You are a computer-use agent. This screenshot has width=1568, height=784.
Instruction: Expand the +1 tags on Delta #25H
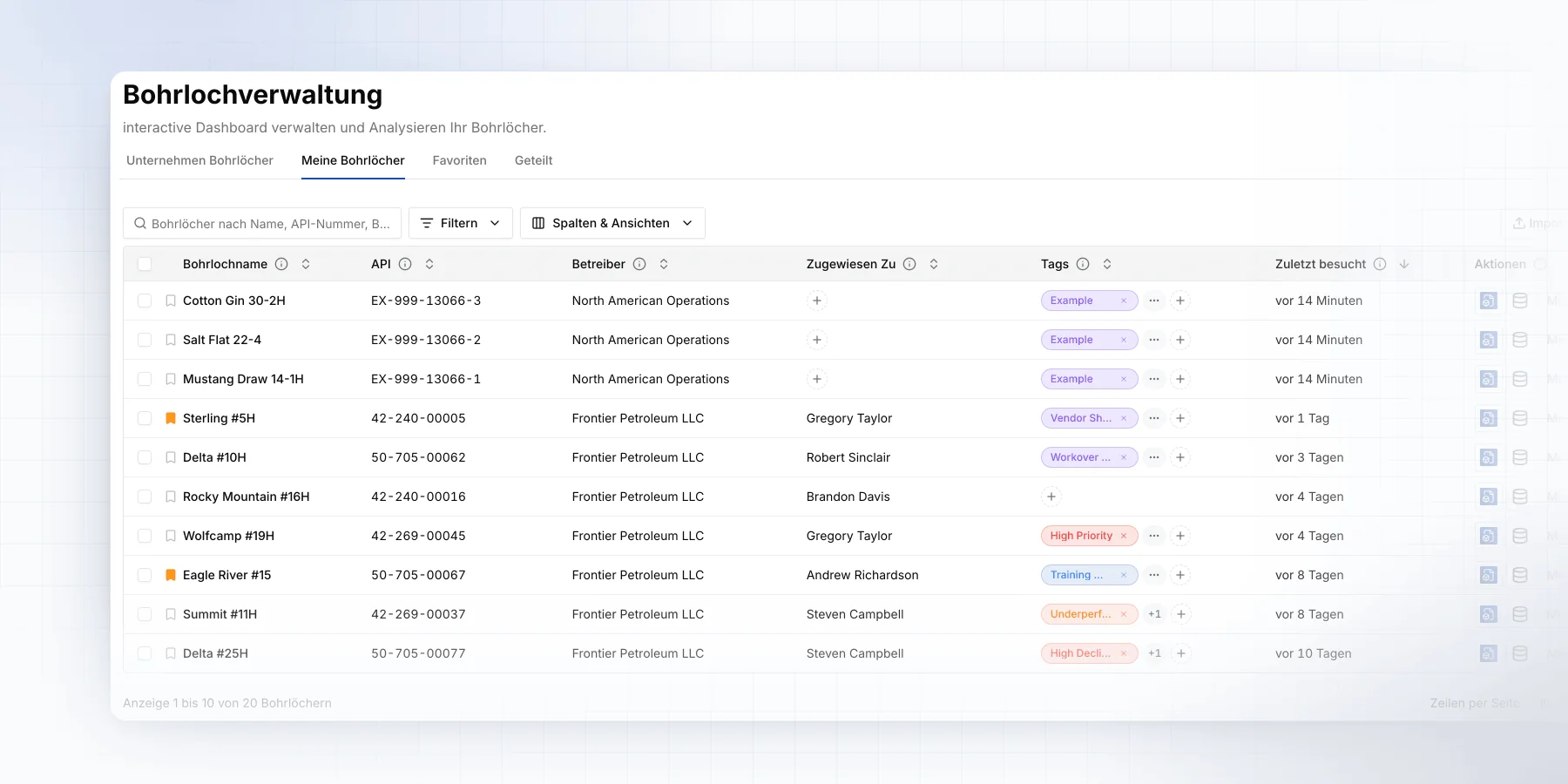(1154, 653)
